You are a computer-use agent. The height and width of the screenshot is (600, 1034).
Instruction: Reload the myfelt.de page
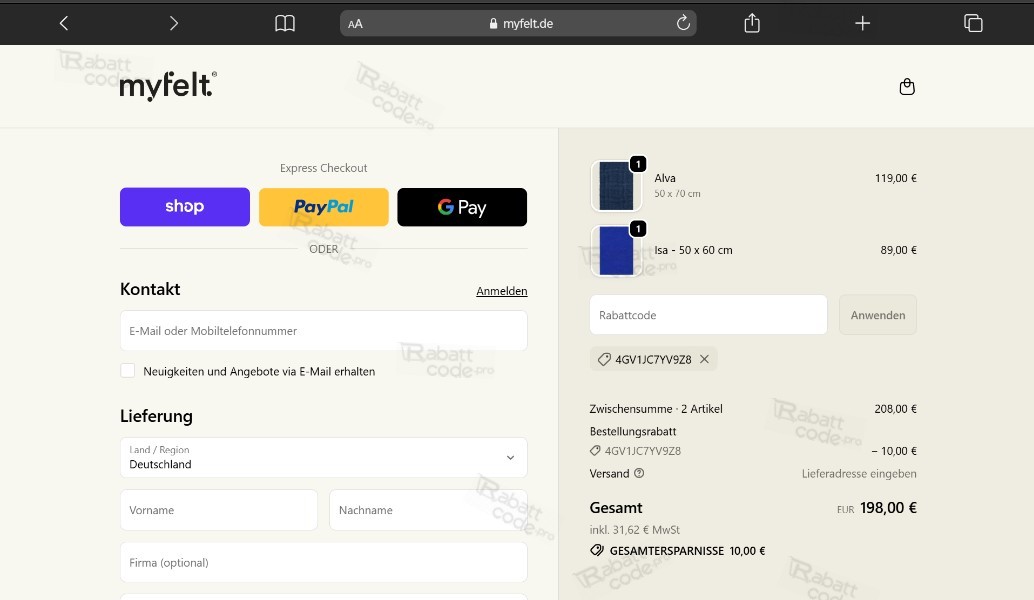[x=683, y=23]
